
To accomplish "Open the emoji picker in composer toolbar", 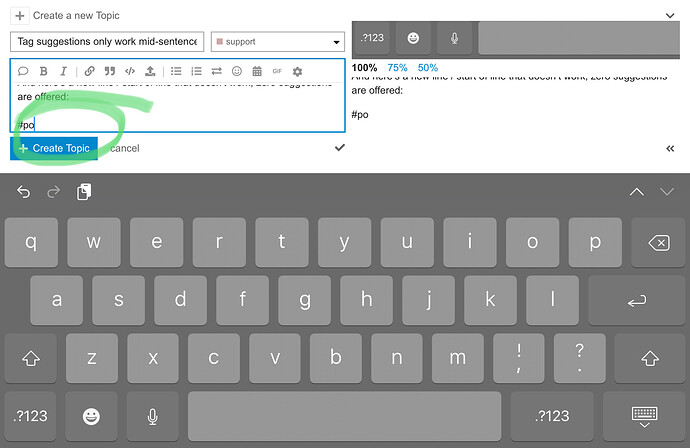I will [237, 71].
